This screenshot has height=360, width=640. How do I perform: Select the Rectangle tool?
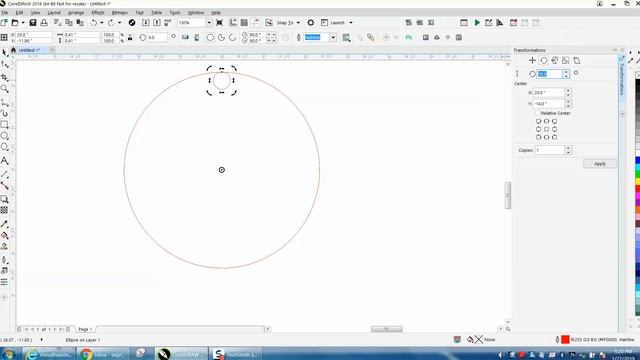pyautogui.click(x=4, y=124)
